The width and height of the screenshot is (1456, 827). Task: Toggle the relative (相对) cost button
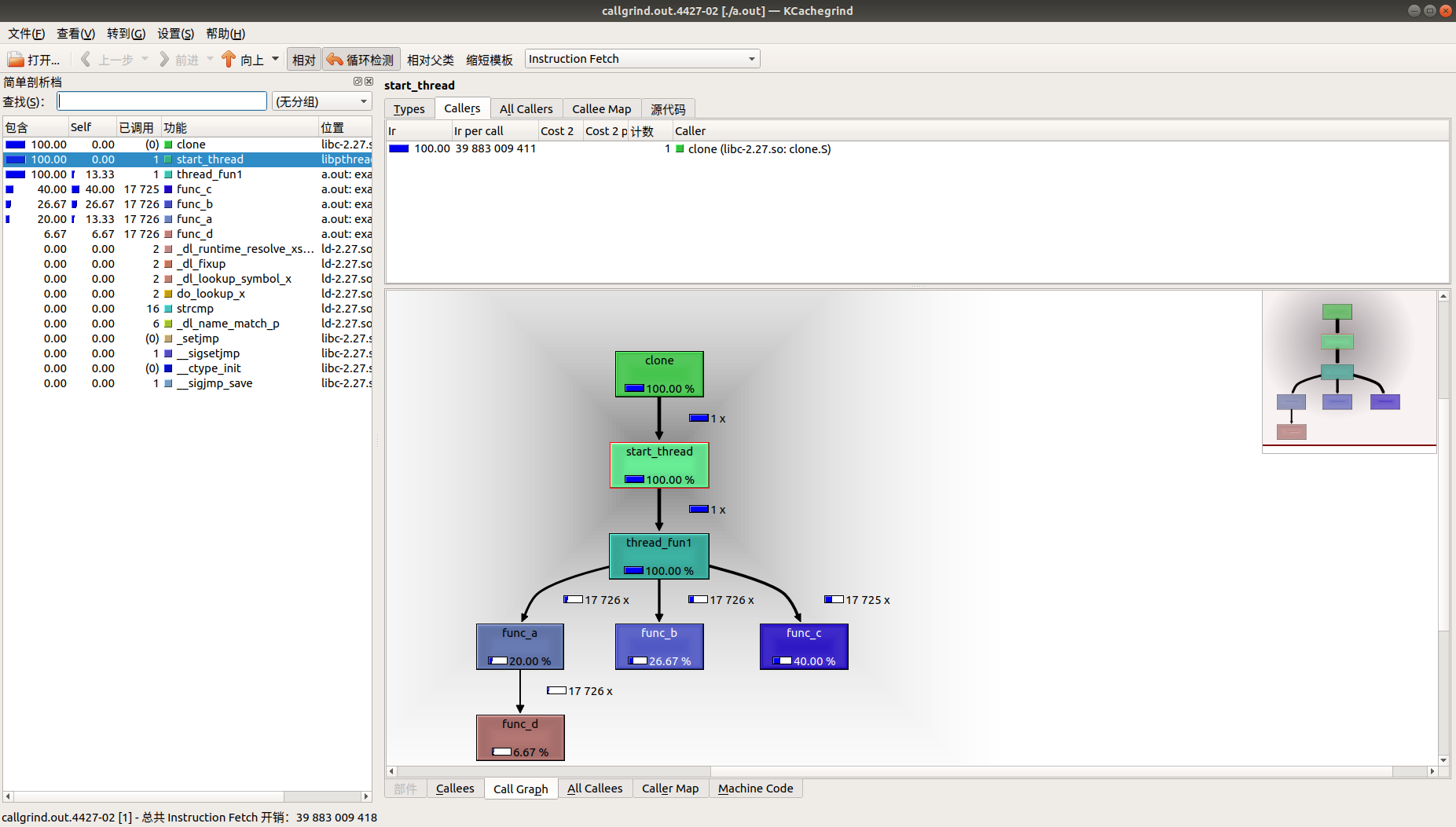(x=304, y=60)
